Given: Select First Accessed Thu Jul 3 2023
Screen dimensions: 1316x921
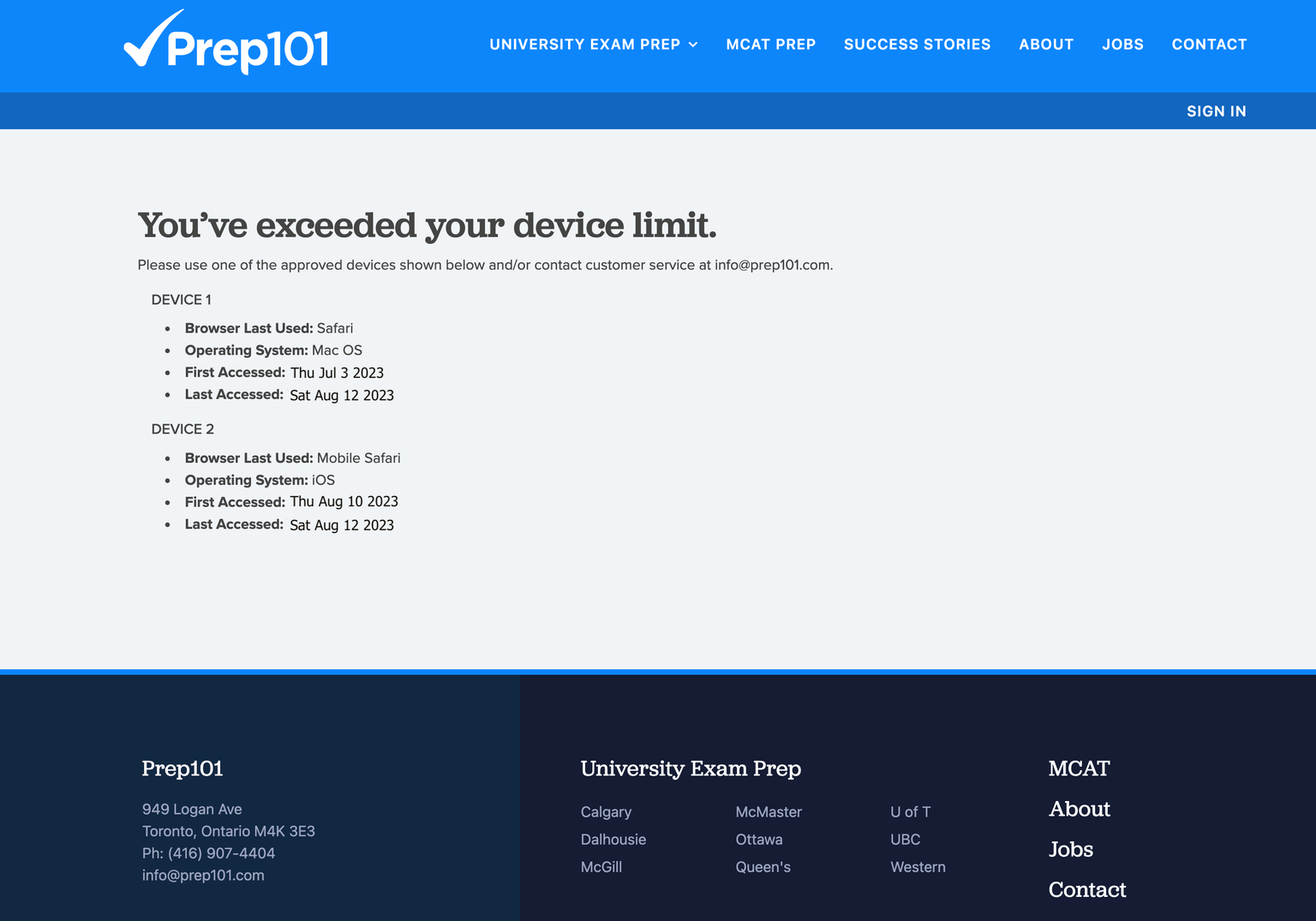Looking at the screenshot, I should [x=284, y=373].
